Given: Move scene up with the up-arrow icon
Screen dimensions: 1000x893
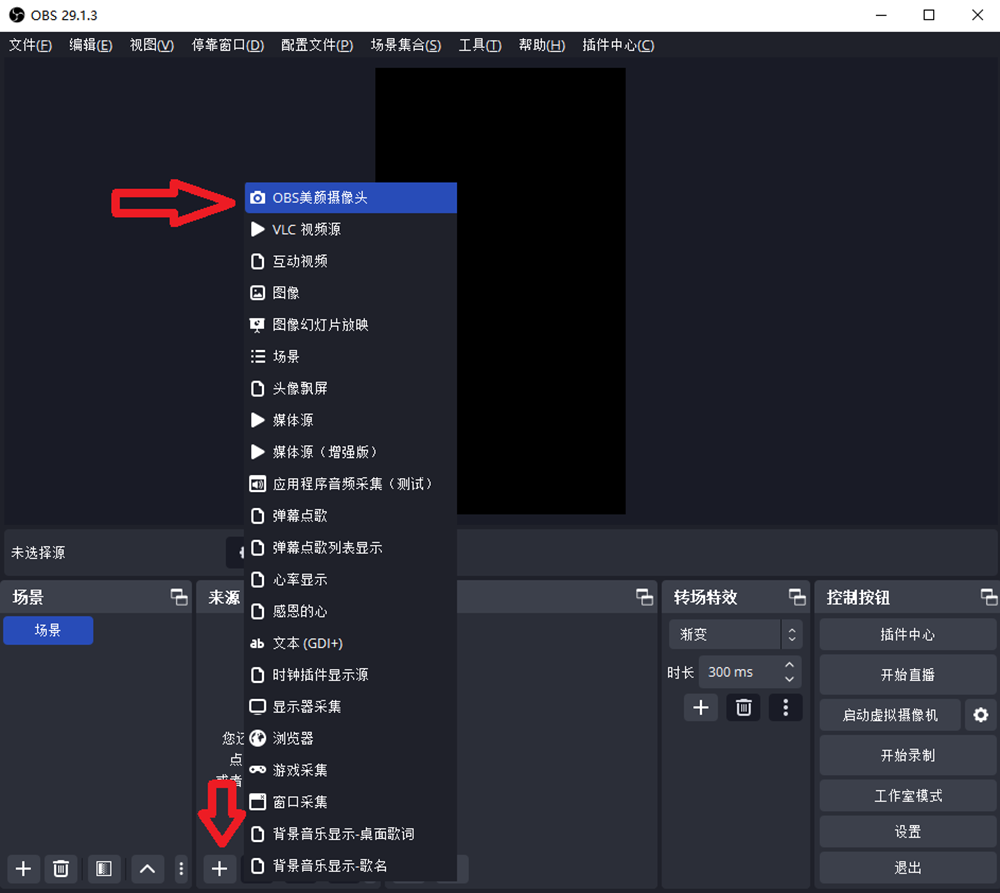Looking at the screenshot, I should (147, 869).
